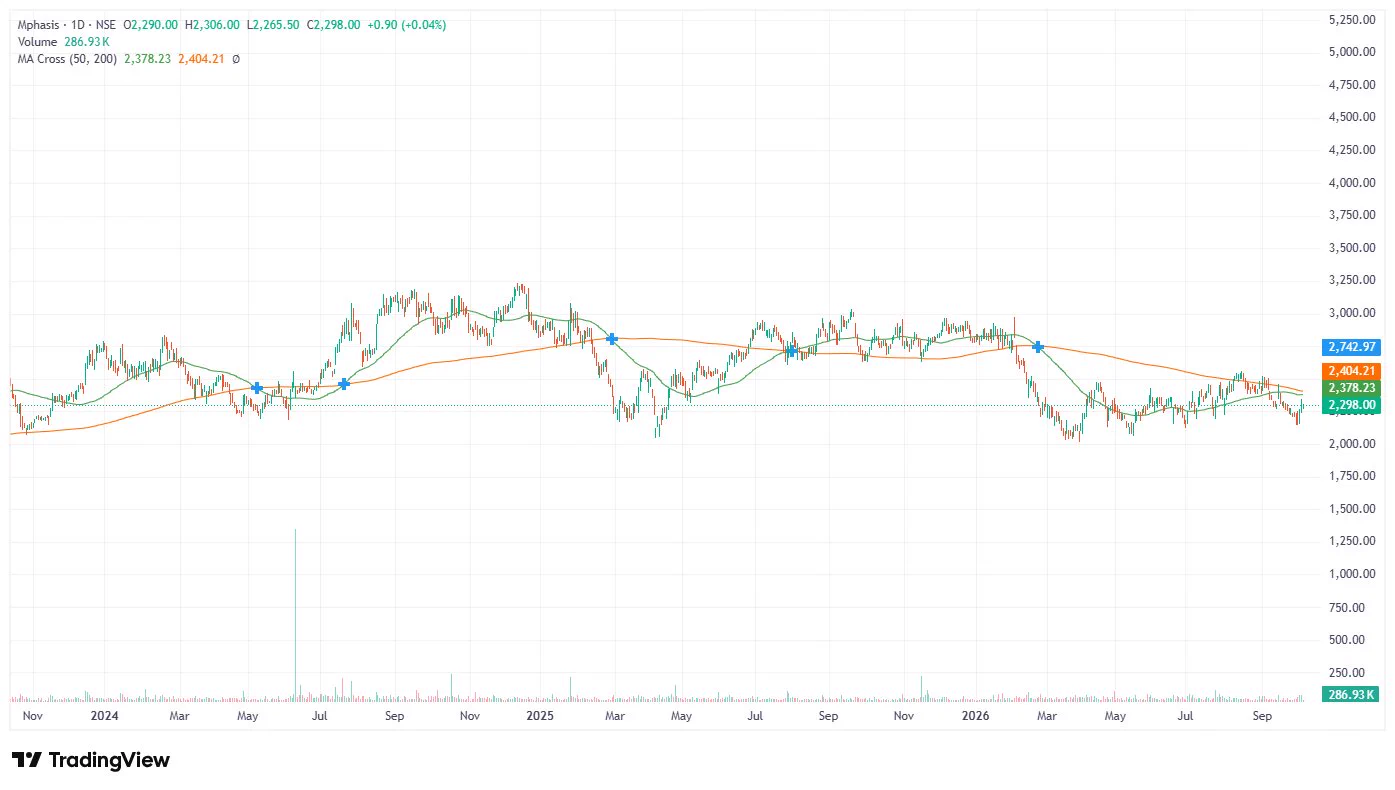Click the 1,750.00 price axis label
Screen dimensions: 1395x790
tap(1353, 476)
